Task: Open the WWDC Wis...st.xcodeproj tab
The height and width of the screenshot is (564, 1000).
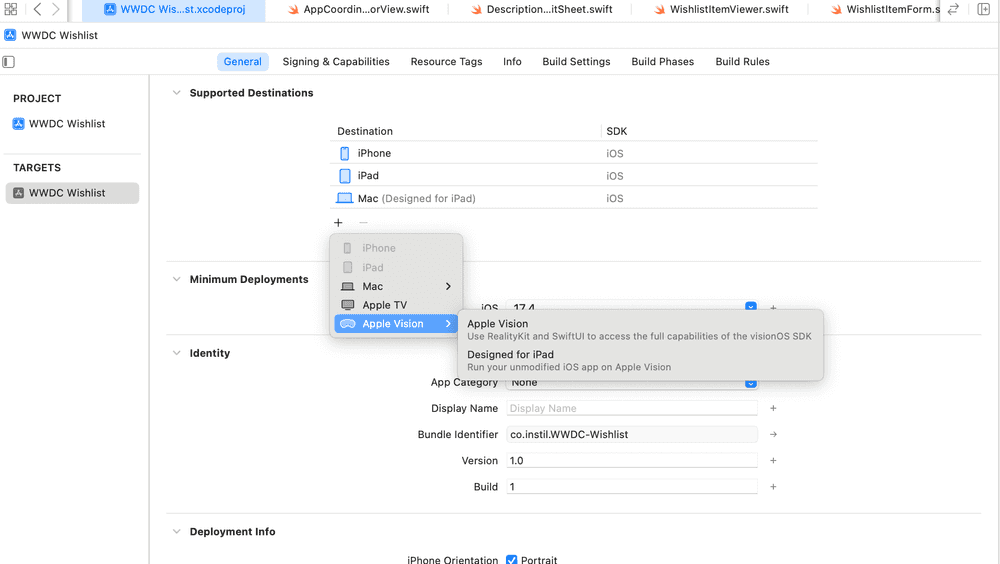Action: pyautogui.click(x=174, y=10)
